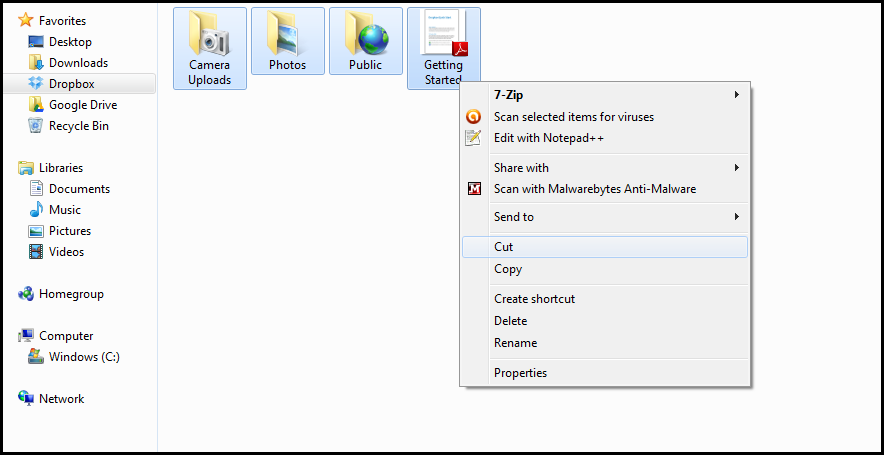Open Computer label in navigation pane
884x455 pixels.
[66, 335]
